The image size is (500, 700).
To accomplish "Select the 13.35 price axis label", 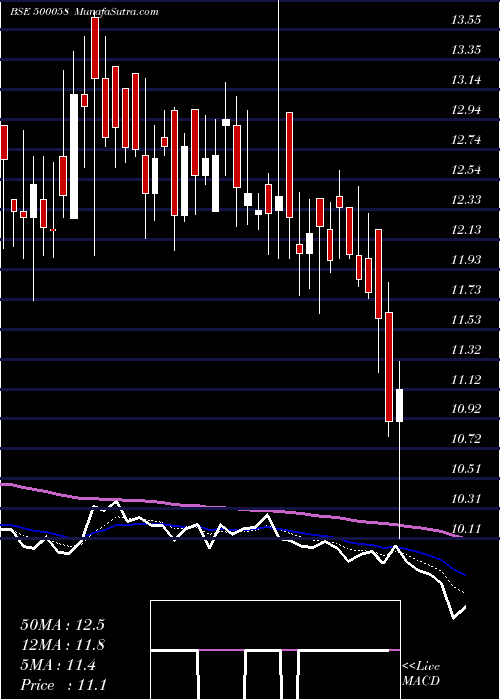I will coord(466,50).
